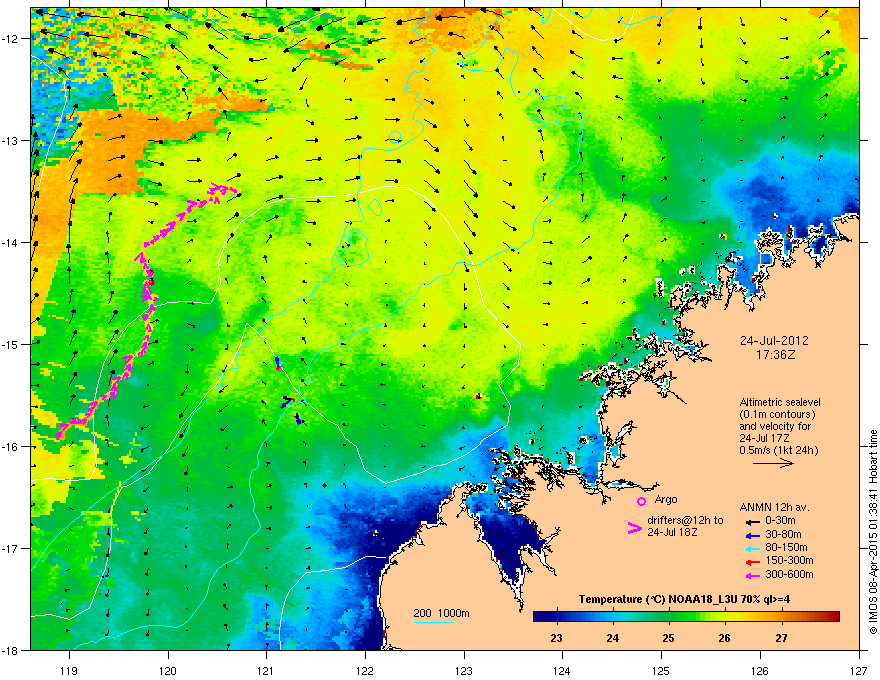Click the 'ANMN 12h av.' legend heading
This screenshot has width=880, height=680.
pyautogui.click(x=774, y=508)
